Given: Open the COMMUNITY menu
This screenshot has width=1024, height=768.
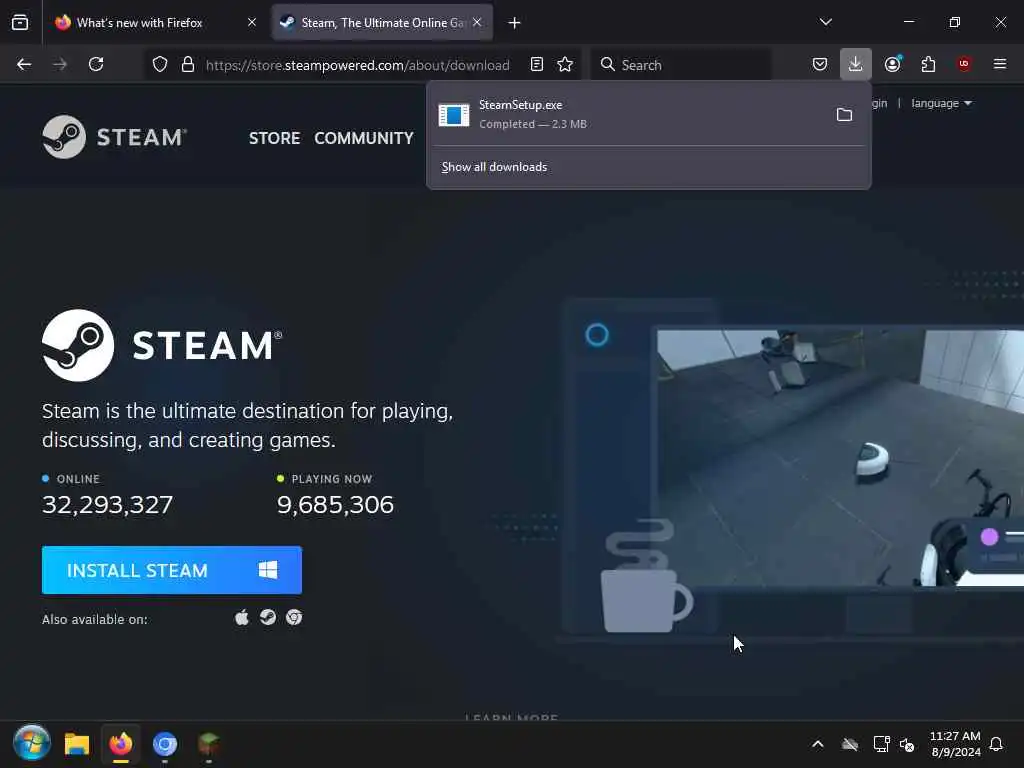Looking at the screenshot, I should (x=364, y=138).
